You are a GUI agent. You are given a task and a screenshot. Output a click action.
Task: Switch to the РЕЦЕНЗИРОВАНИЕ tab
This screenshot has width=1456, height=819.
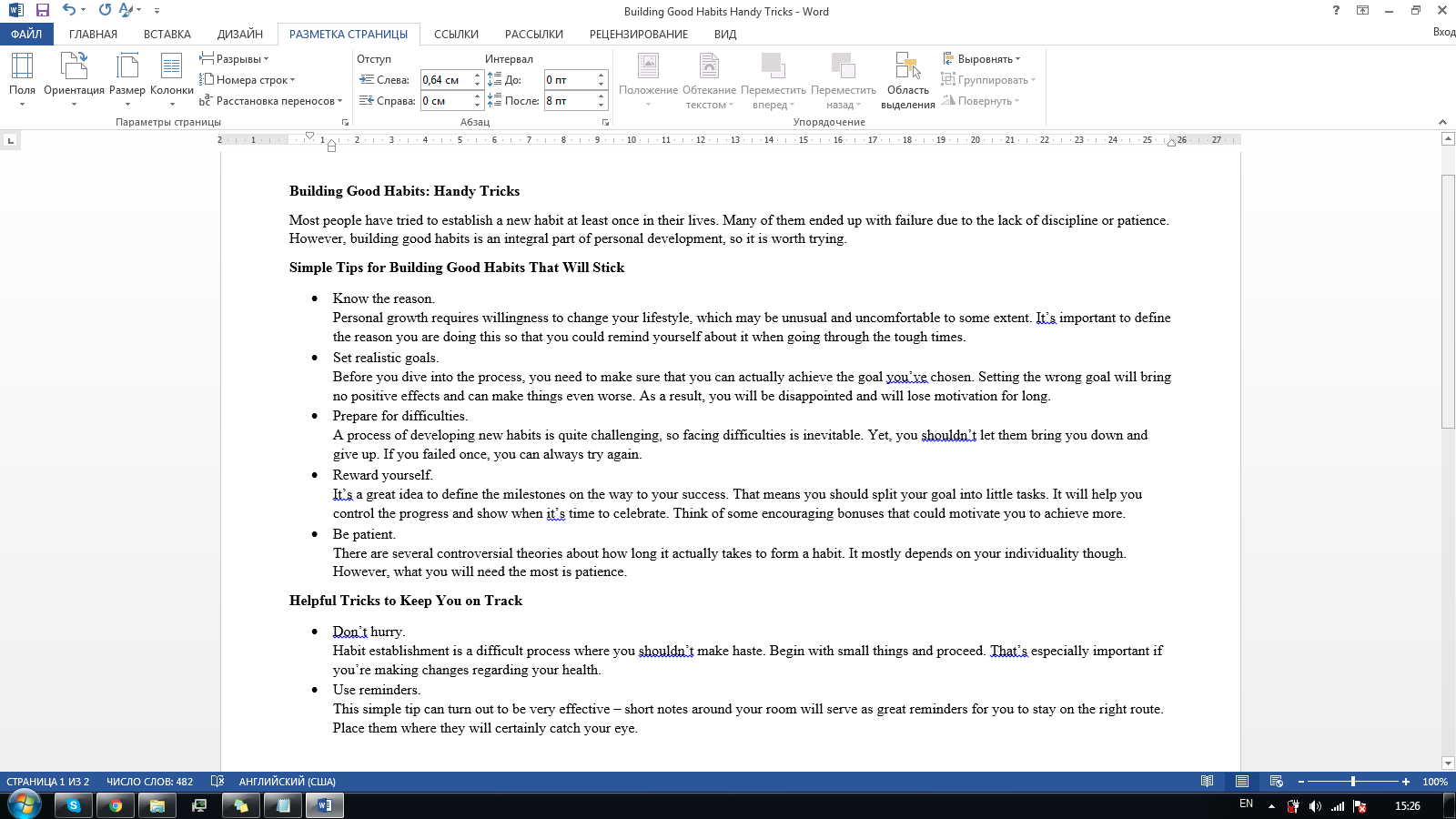(x=639, y=34)
